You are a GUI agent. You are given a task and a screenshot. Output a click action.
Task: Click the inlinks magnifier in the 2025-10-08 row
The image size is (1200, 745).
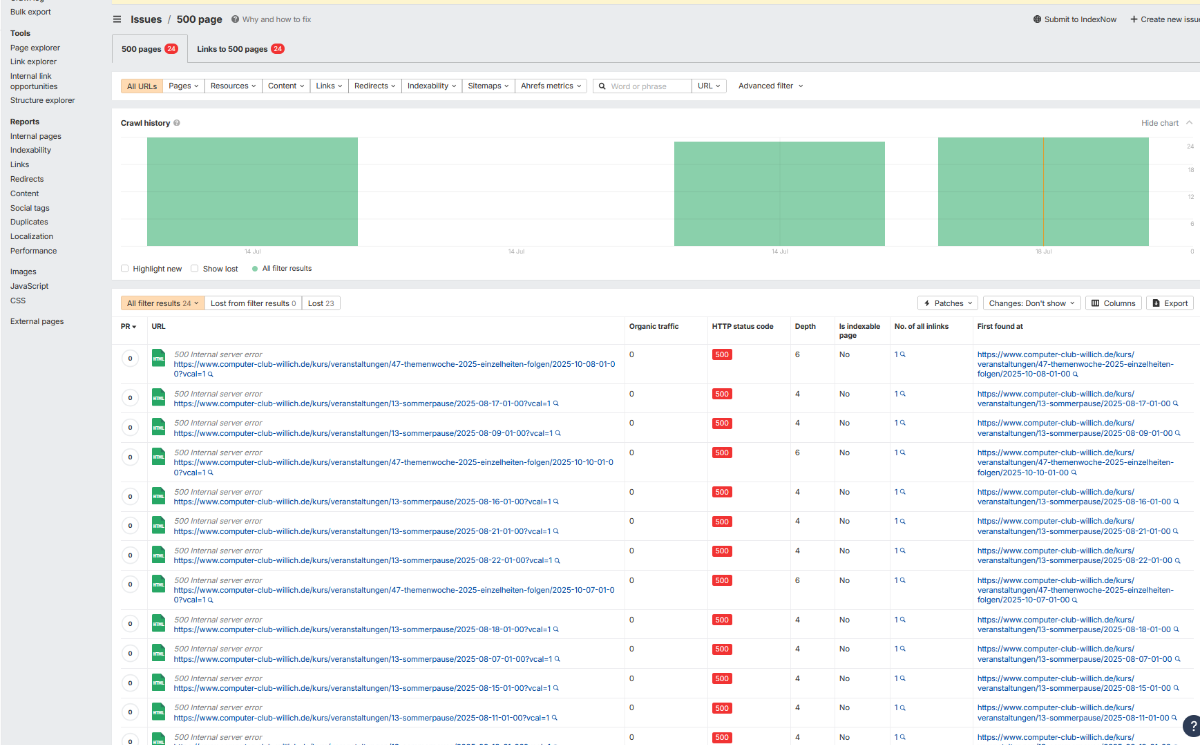[x=902, y=354]
